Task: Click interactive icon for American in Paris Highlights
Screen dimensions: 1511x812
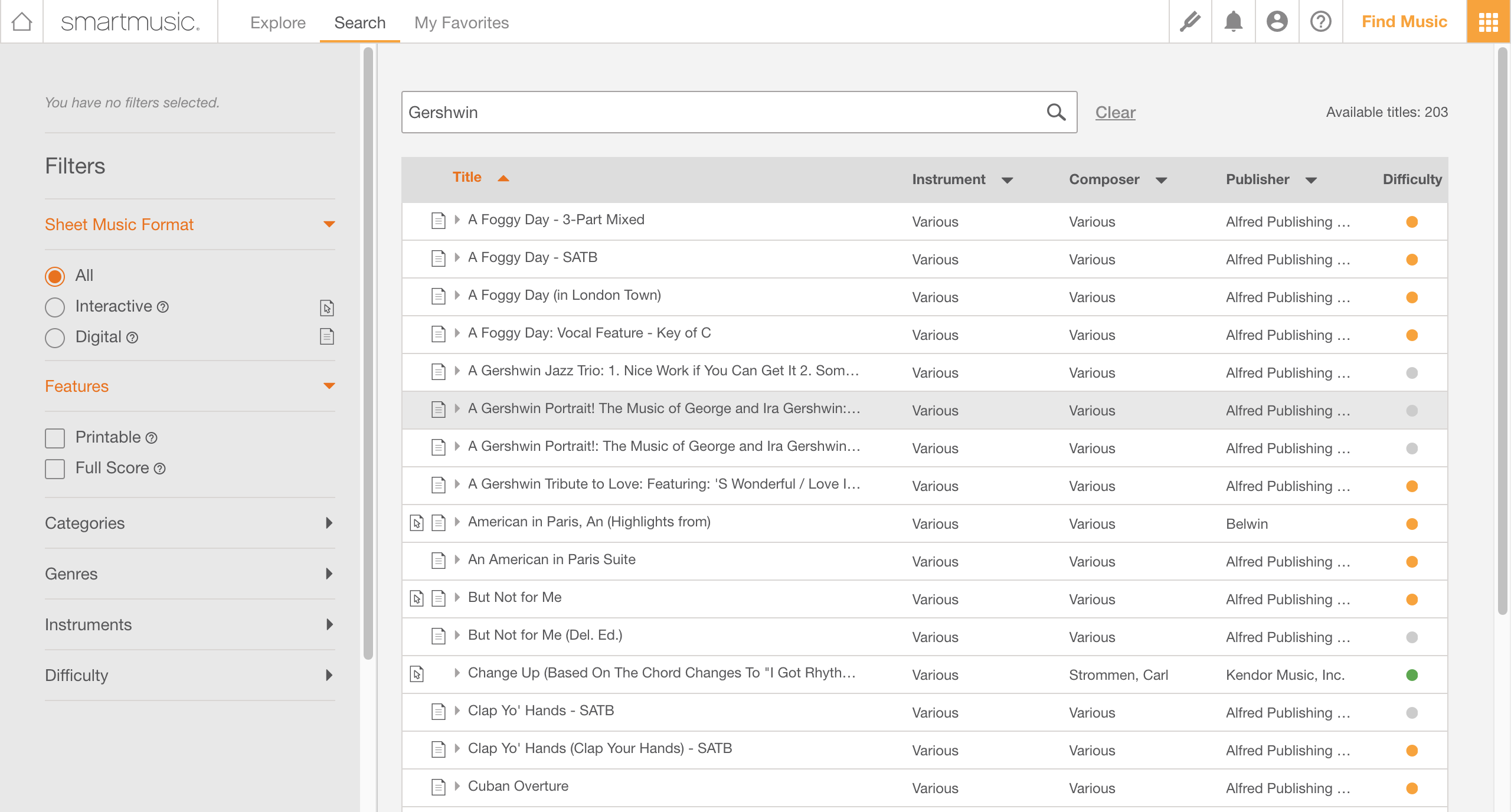Action: click(417, 522)
